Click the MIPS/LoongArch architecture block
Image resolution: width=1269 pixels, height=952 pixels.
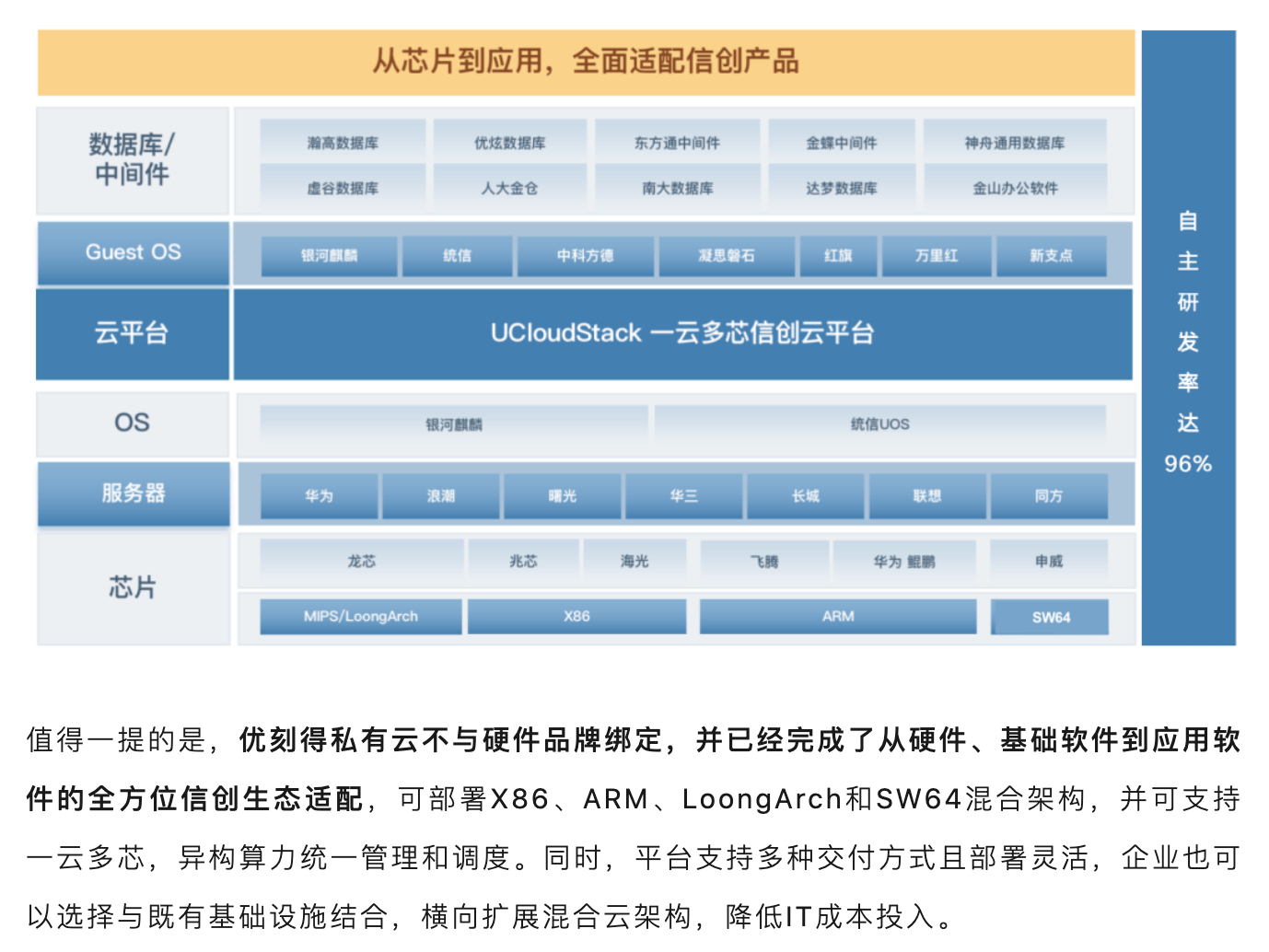(361, 616)
